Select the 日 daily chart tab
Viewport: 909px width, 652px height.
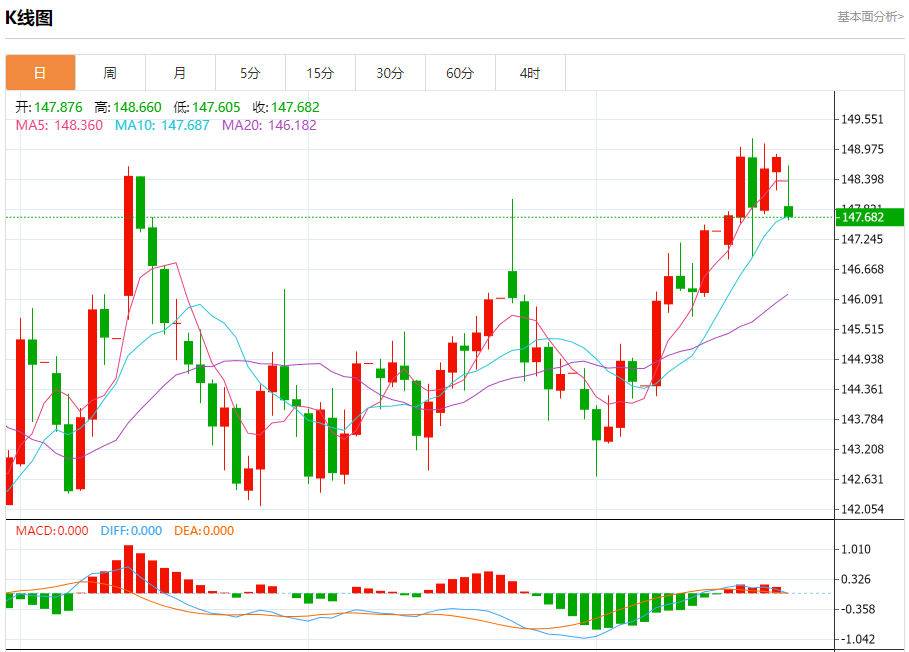tap(40, 73)
